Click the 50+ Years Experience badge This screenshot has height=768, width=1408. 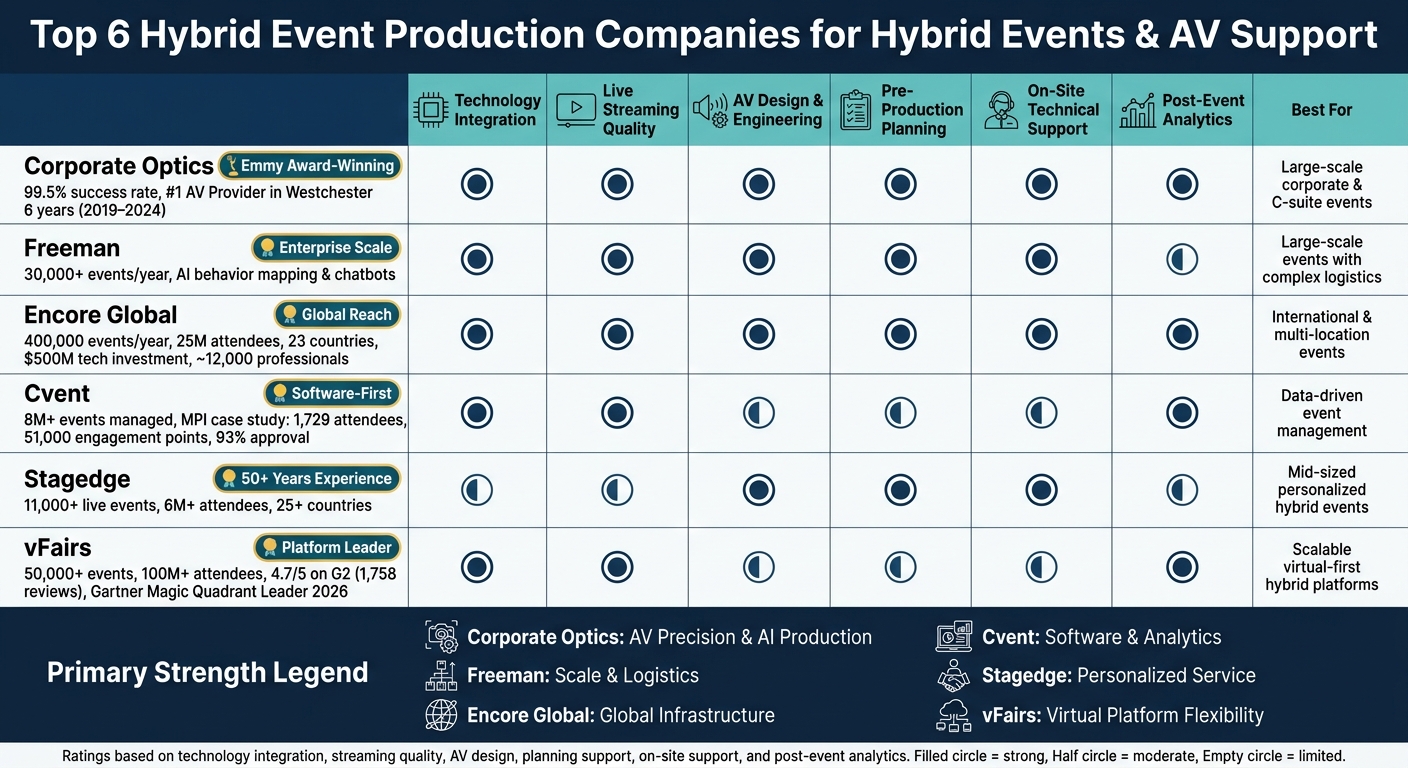point(306,479)
